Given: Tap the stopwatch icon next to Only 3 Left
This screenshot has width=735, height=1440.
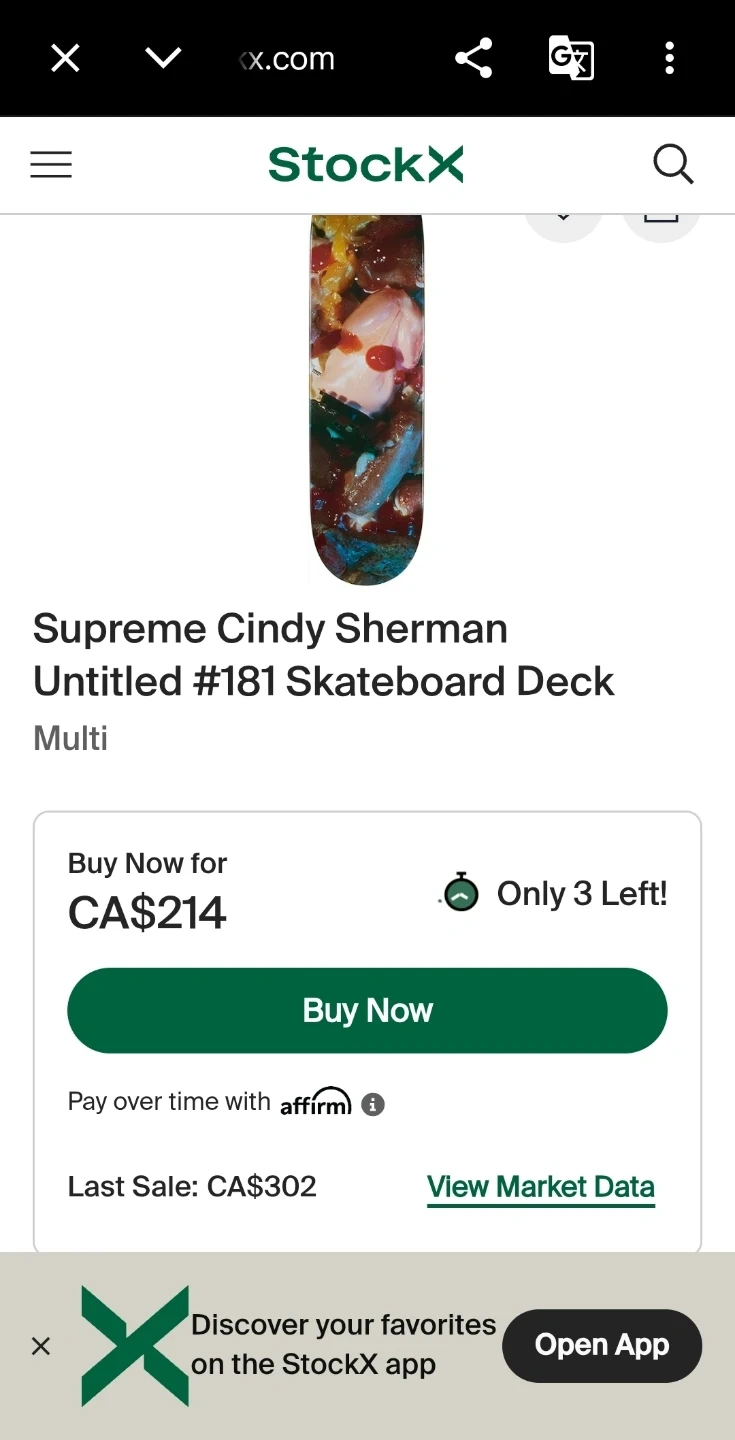Looking at the screenshot, I should click(x=461, y=892).
